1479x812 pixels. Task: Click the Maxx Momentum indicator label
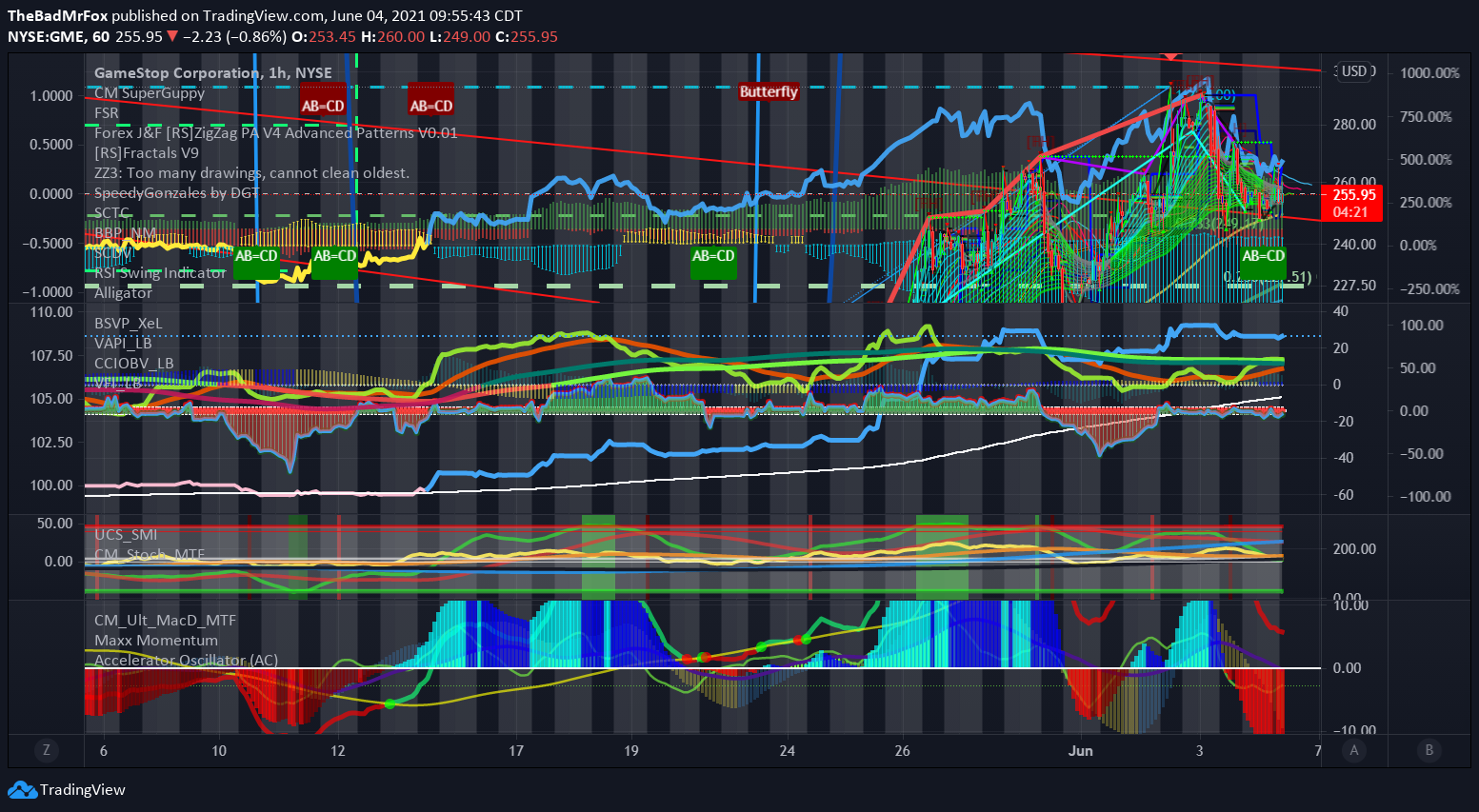click(x=156, y=641)
